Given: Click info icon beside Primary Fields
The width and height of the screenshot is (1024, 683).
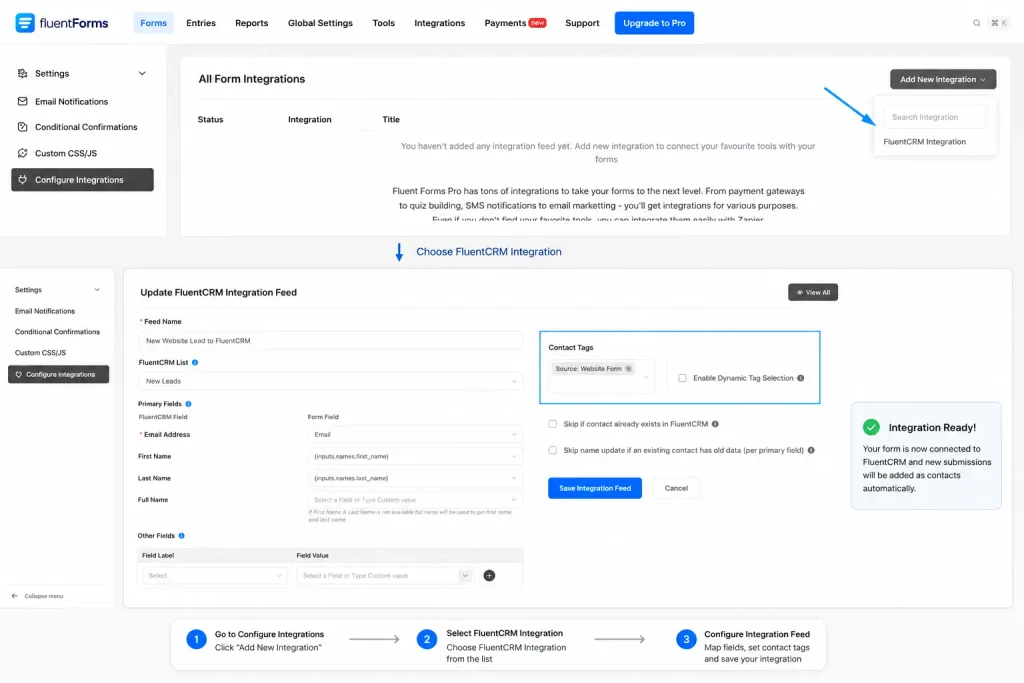Looking at the screenshot, I should pyautogui.click(x=188, y=404).
